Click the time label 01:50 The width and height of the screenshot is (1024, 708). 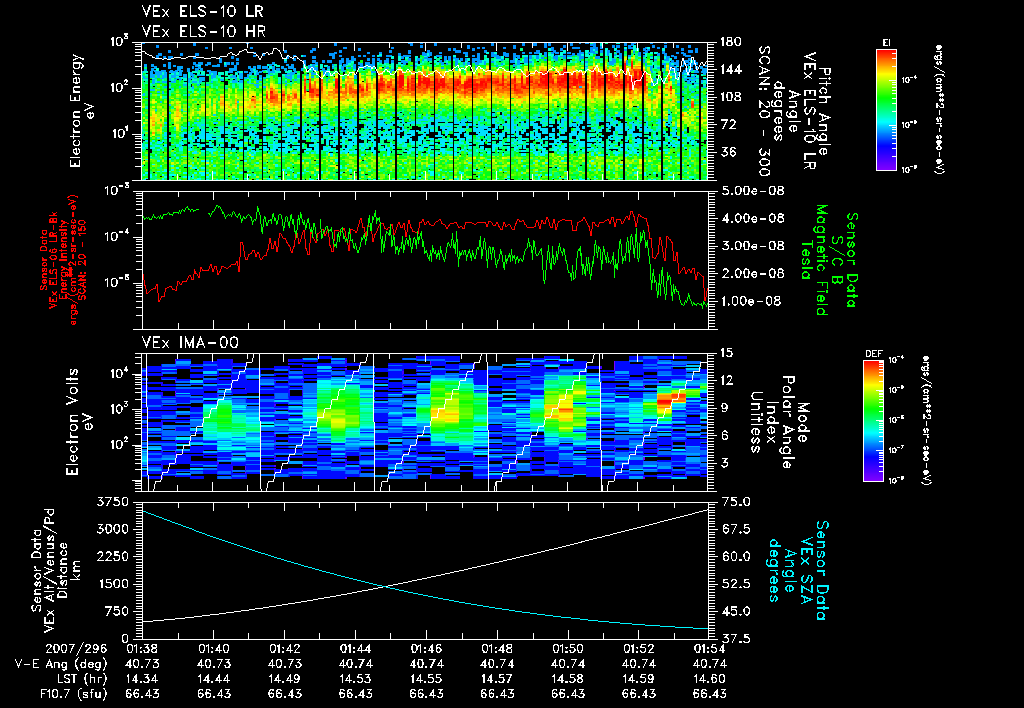click(568, 649)
